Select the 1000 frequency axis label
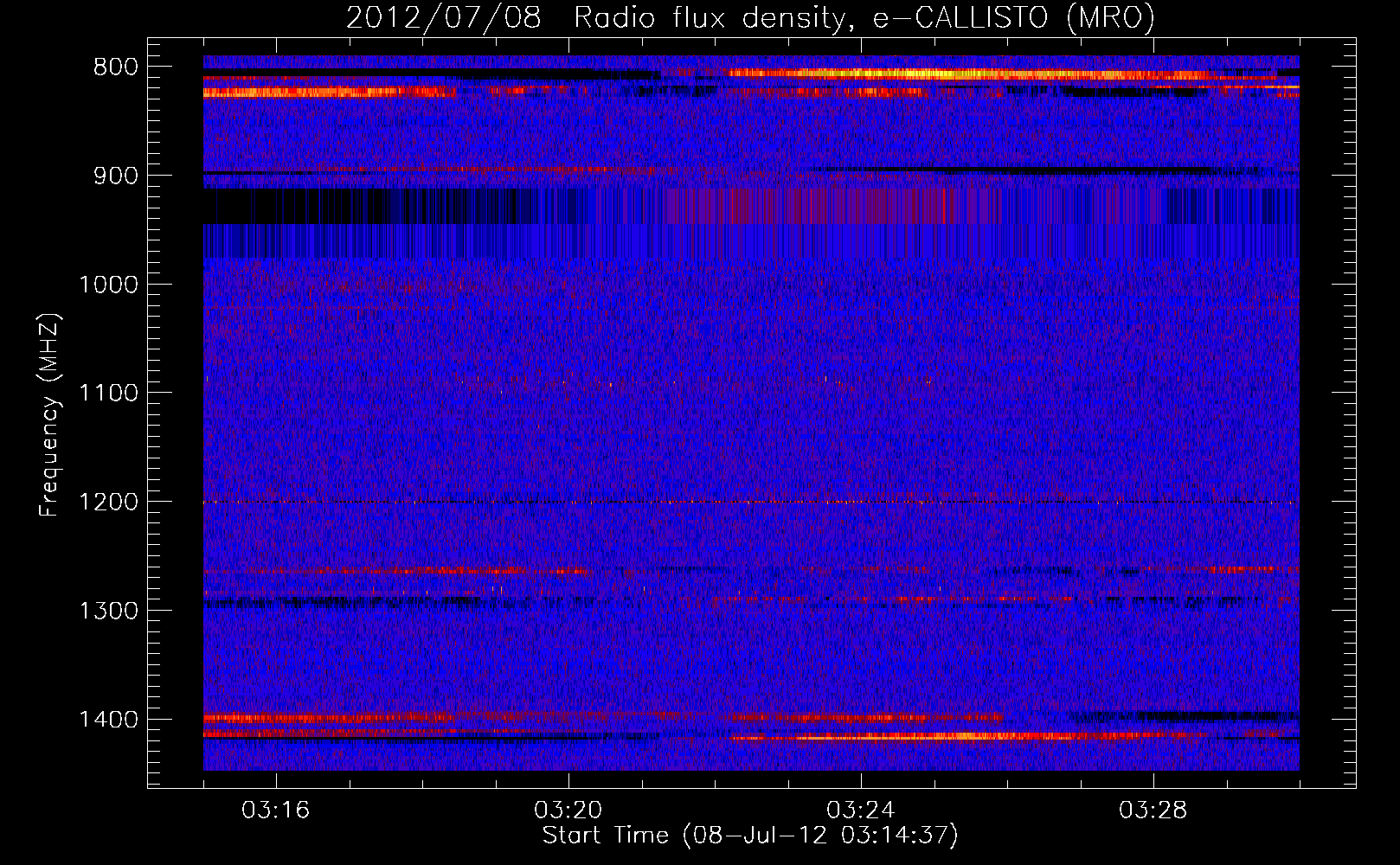This screenshot has height=865, width=1400. point(109,285)
